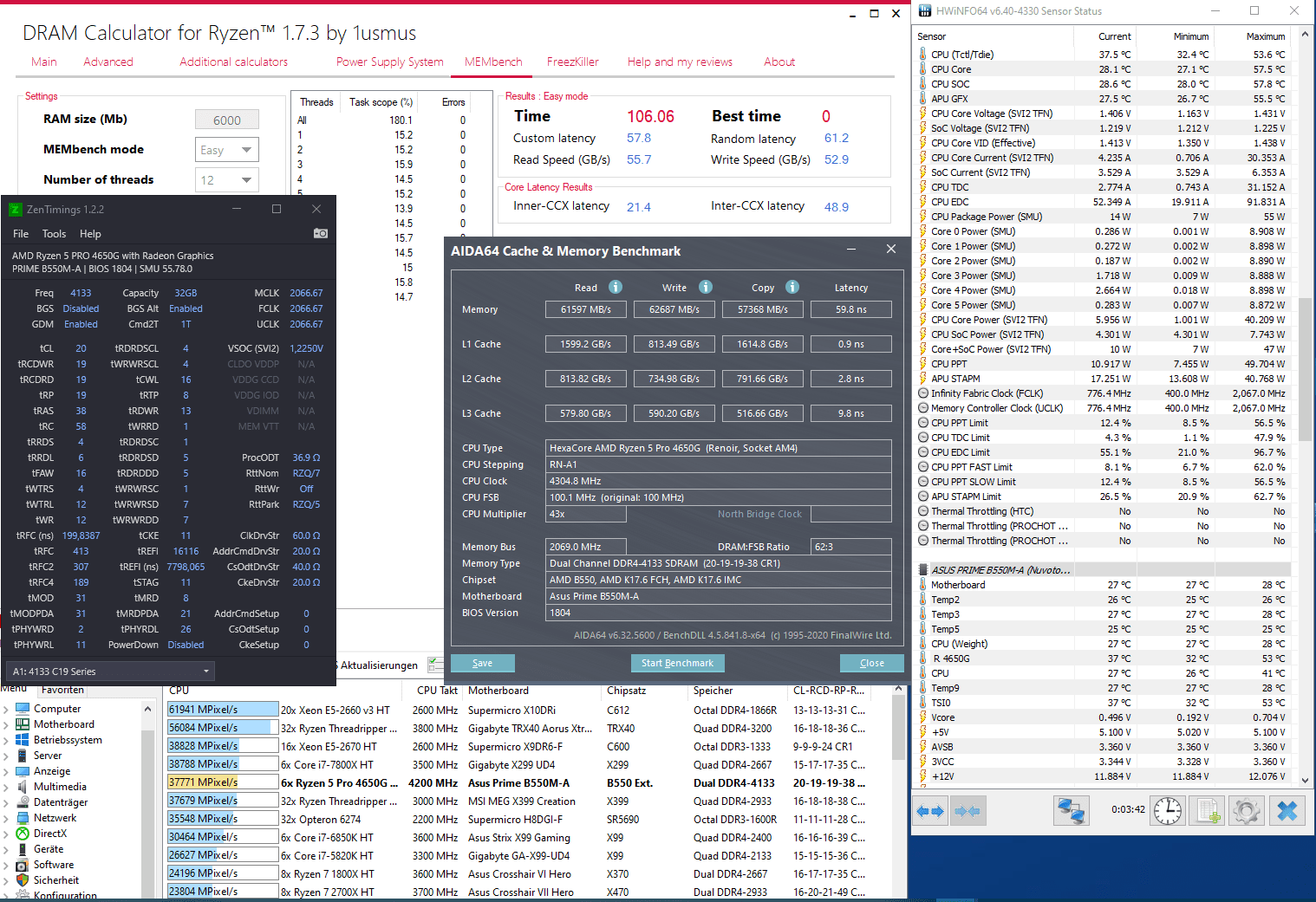
Task: Click HWiNFO clock reset timer icon
Action: [1168, 811]
